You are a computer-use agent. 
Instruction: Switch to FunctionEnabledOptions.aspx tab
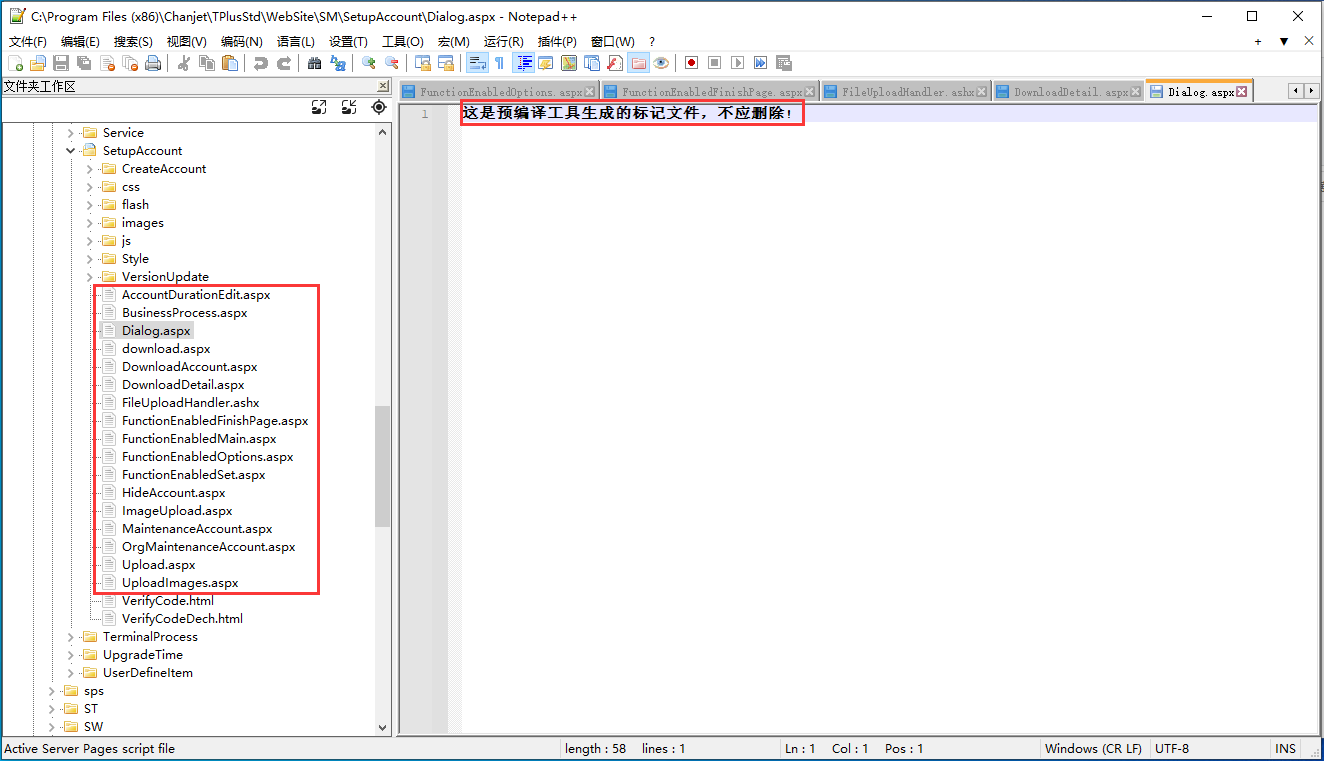coord(498,91)
